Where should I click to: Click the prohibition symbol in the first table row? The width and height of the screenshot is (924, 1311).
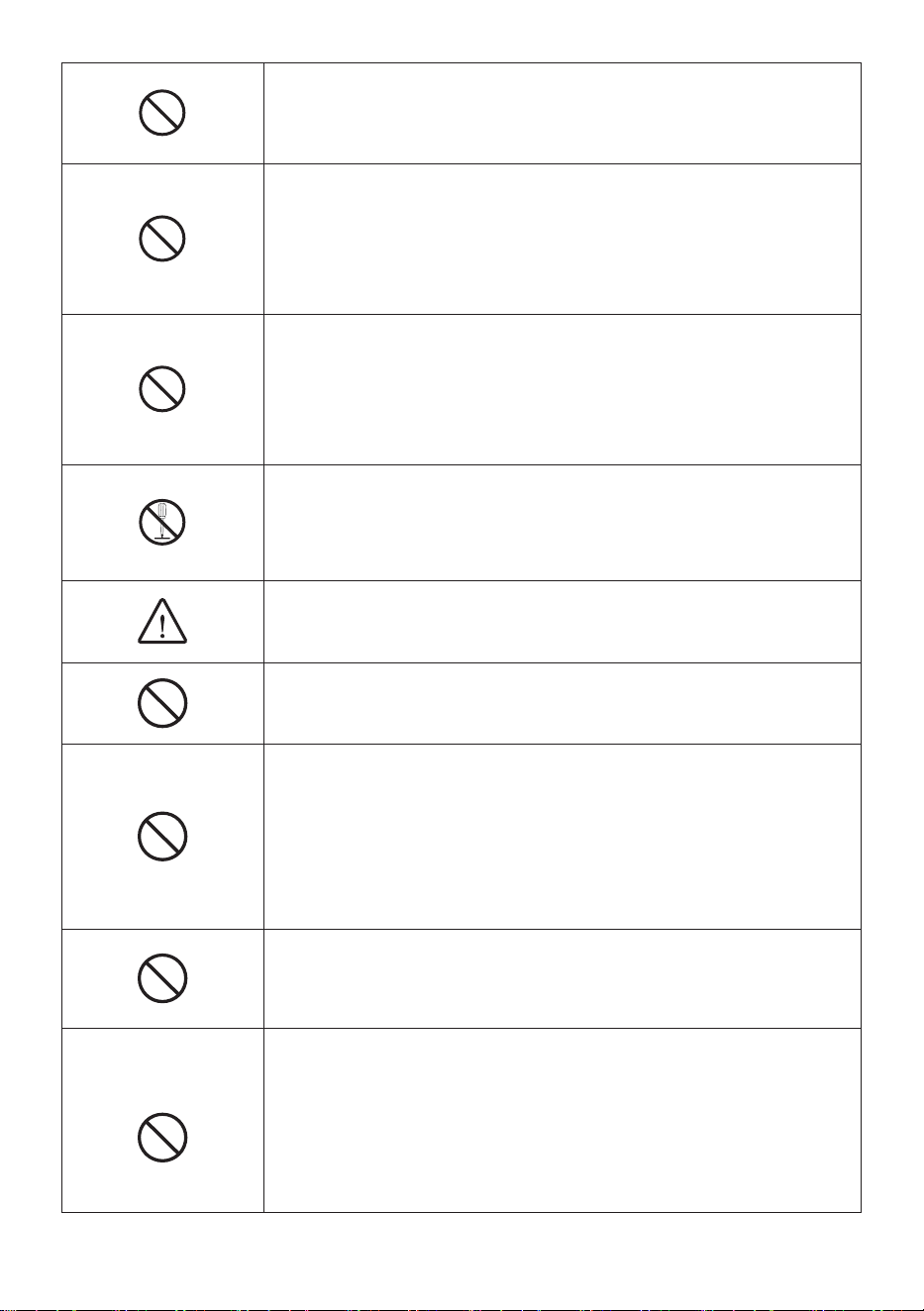[x=162, y=113]
